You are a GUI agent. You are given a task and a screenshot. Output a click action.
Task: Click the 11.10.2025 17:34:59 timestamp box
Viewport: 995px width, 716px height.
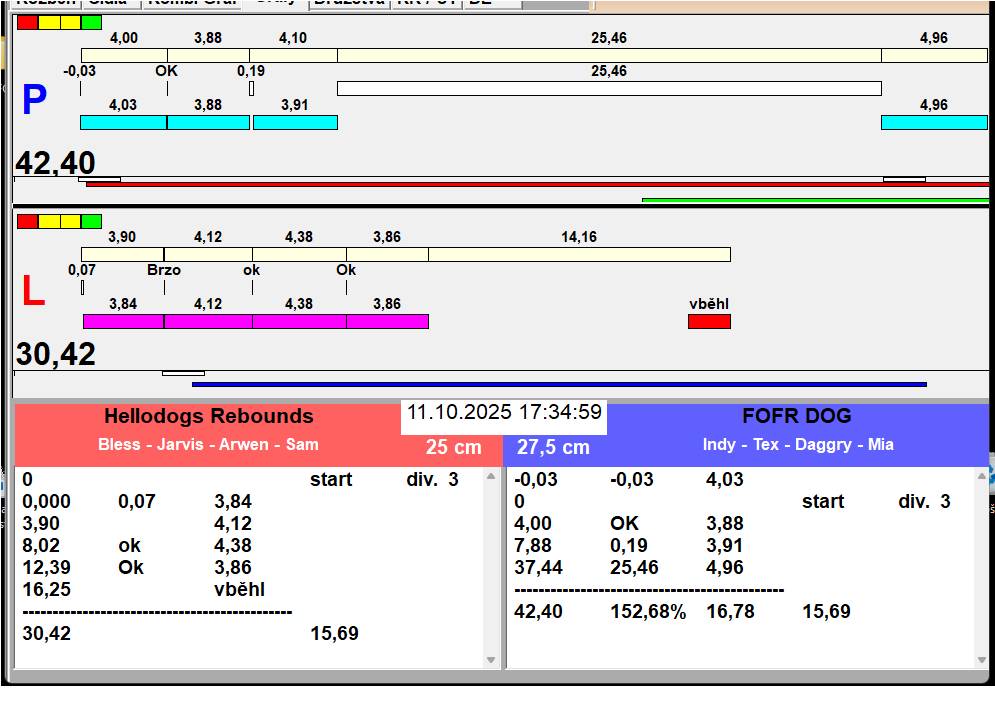[504, 412]
